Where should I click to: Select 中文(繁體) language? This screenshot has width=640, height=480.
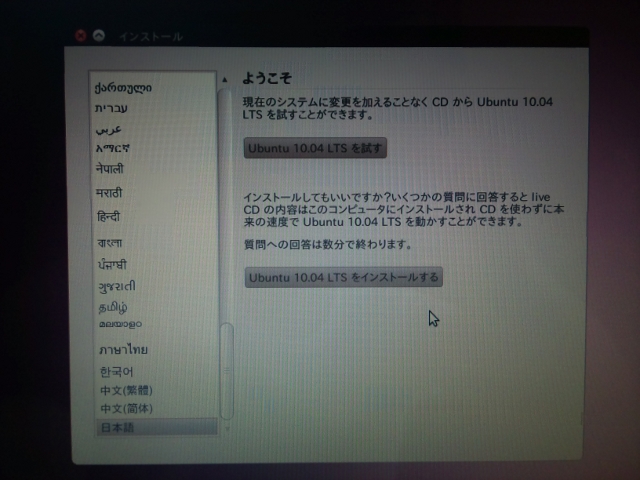(126, 390)
